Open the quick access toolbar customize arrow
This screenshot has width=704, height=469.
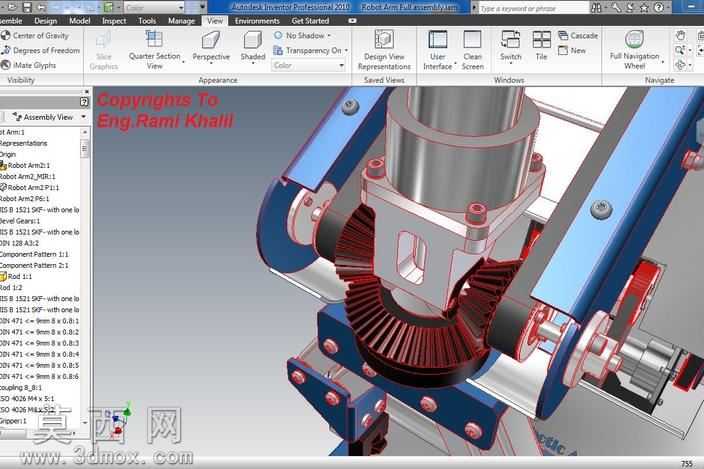tap(202, 8)
